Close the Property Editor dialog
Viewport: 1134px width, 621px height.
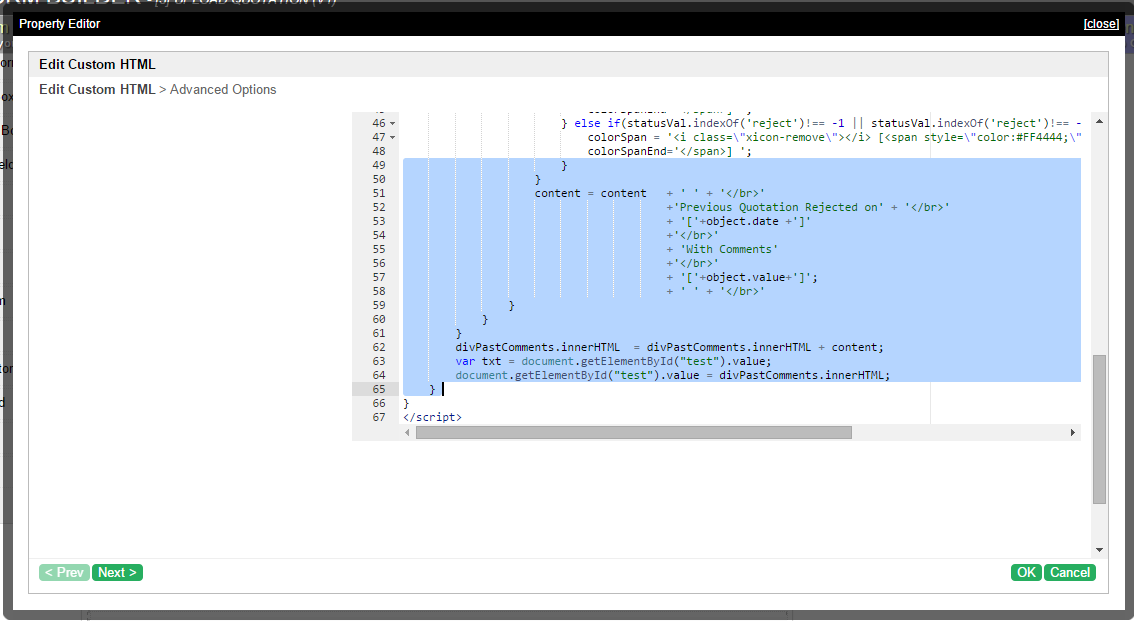coord(1100,24)
